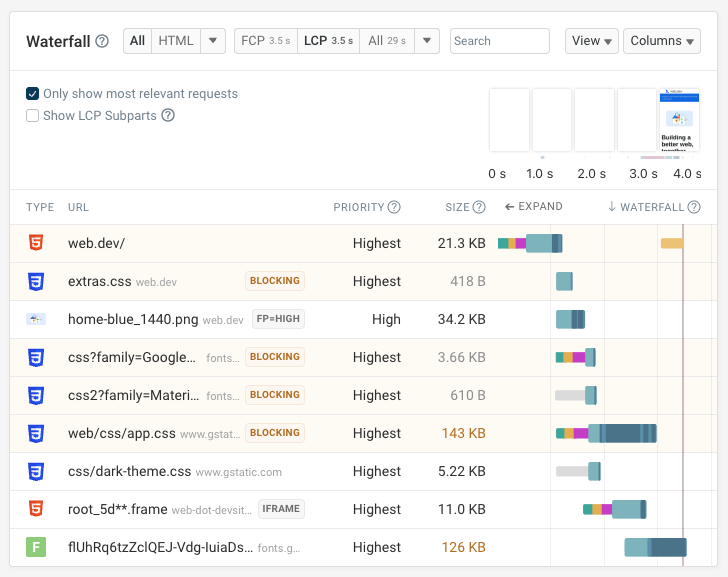
Task: Open the flUhRq6tzZclQEJ-Vdg-IuiaDs... font request
Action: click(363, 547)
